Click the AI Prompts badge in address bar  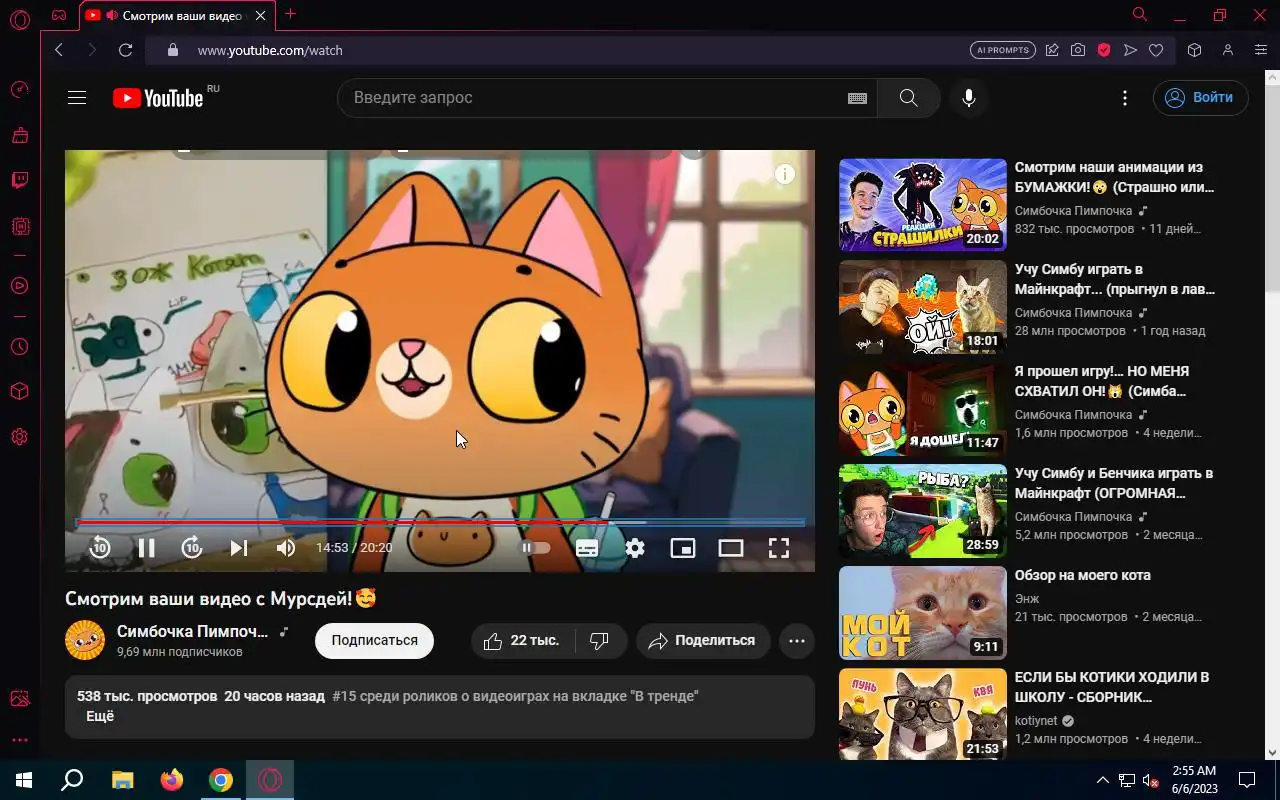coord(1002,50)
